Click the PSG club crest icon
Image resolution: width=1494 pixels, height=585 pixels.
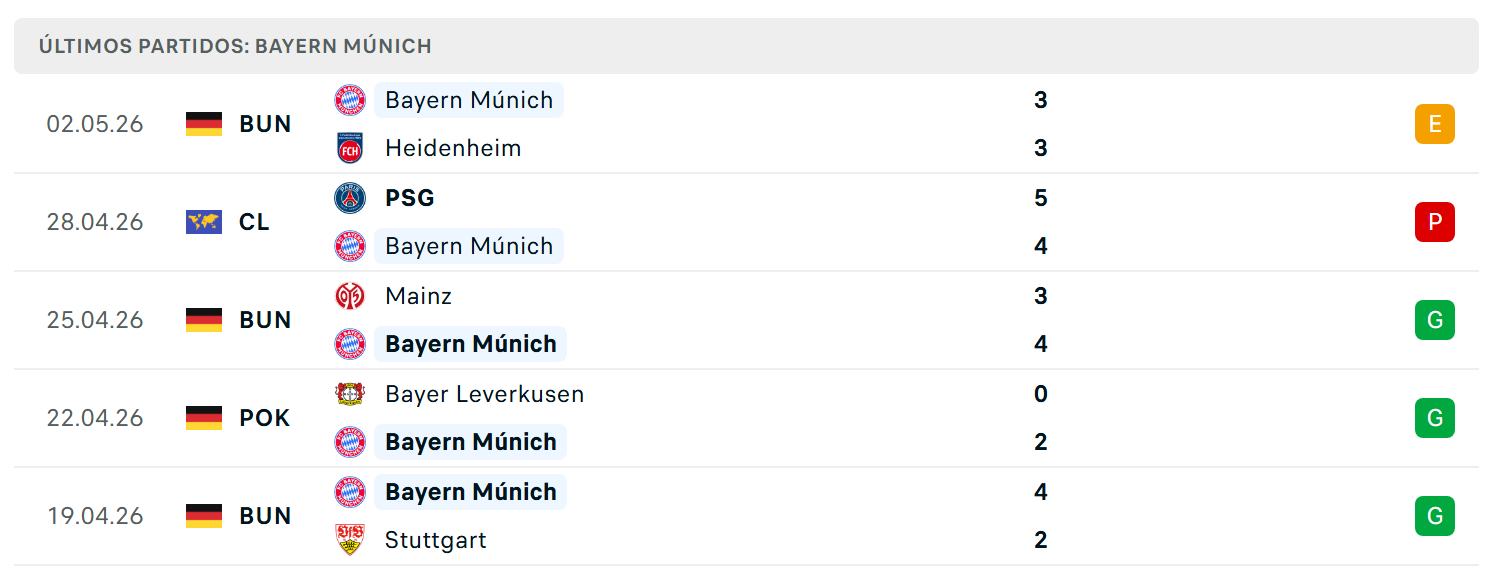[x=350, y=198]
